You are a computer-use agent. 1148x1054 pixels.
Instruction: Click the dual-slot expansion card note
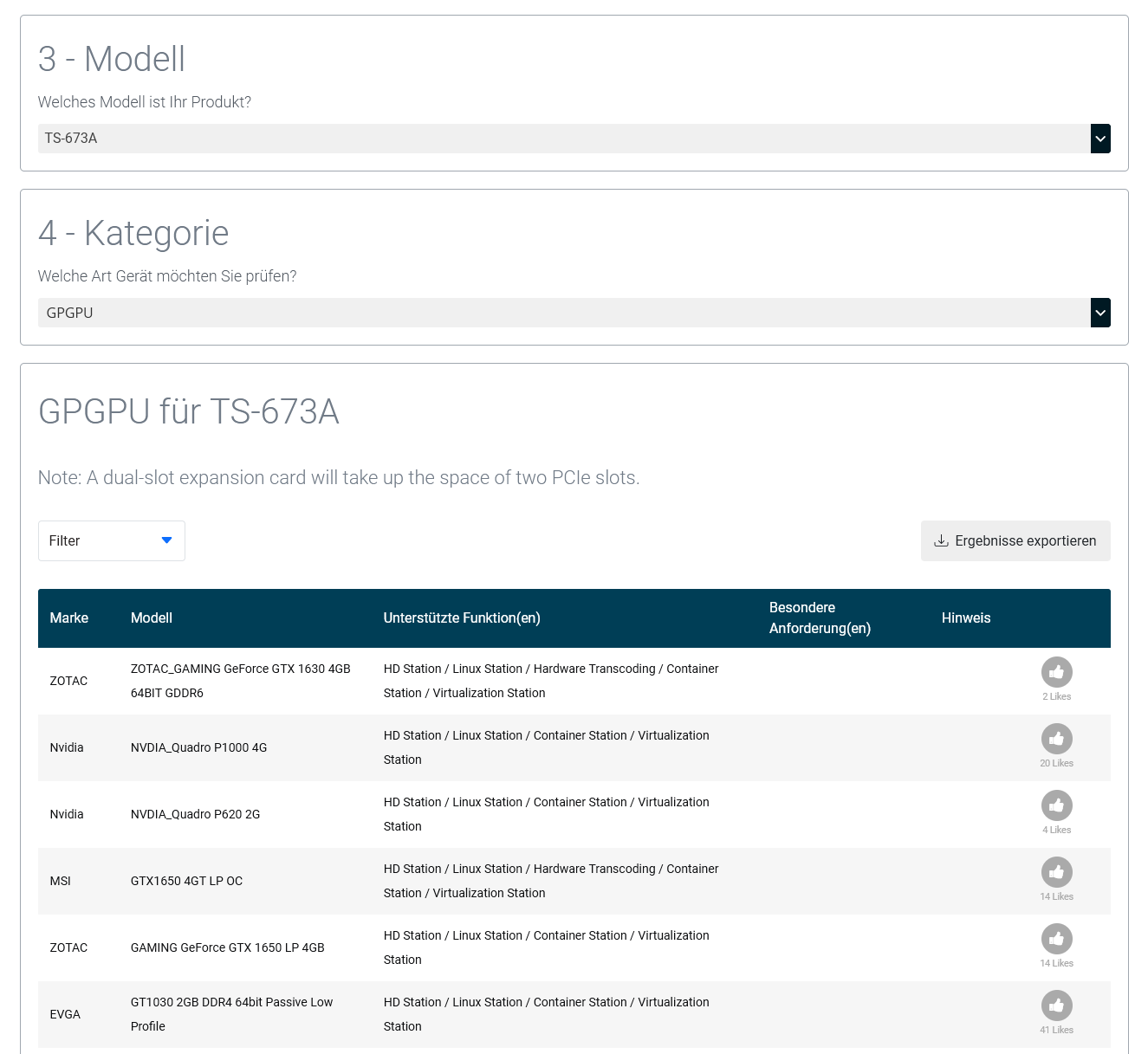[x=339, y=478]
